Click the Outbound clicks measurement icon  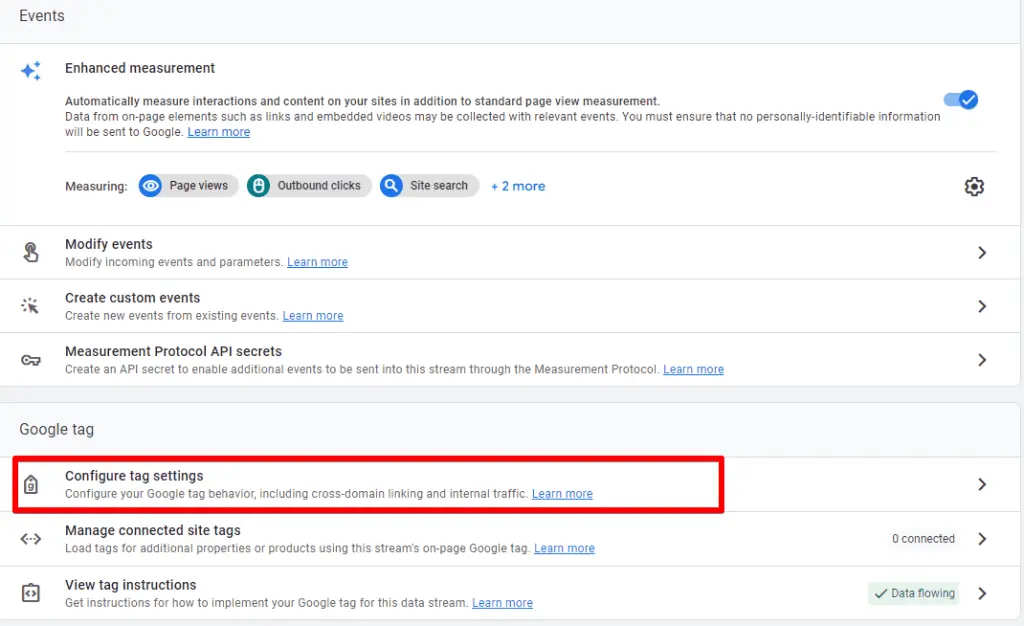pyautogui.click(x=258, y=185)
